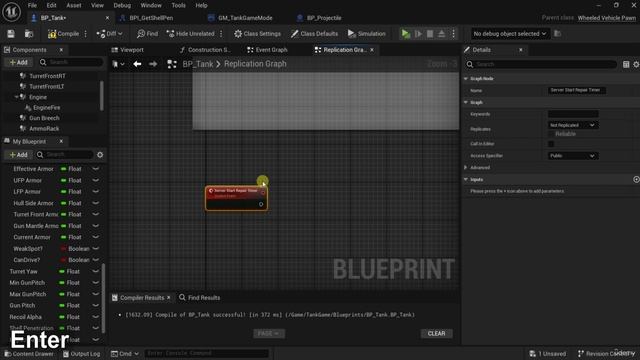The height and width of the screenshot is (360, 640).
Task: Open the Construction Script tab
Action: [209, 50]
